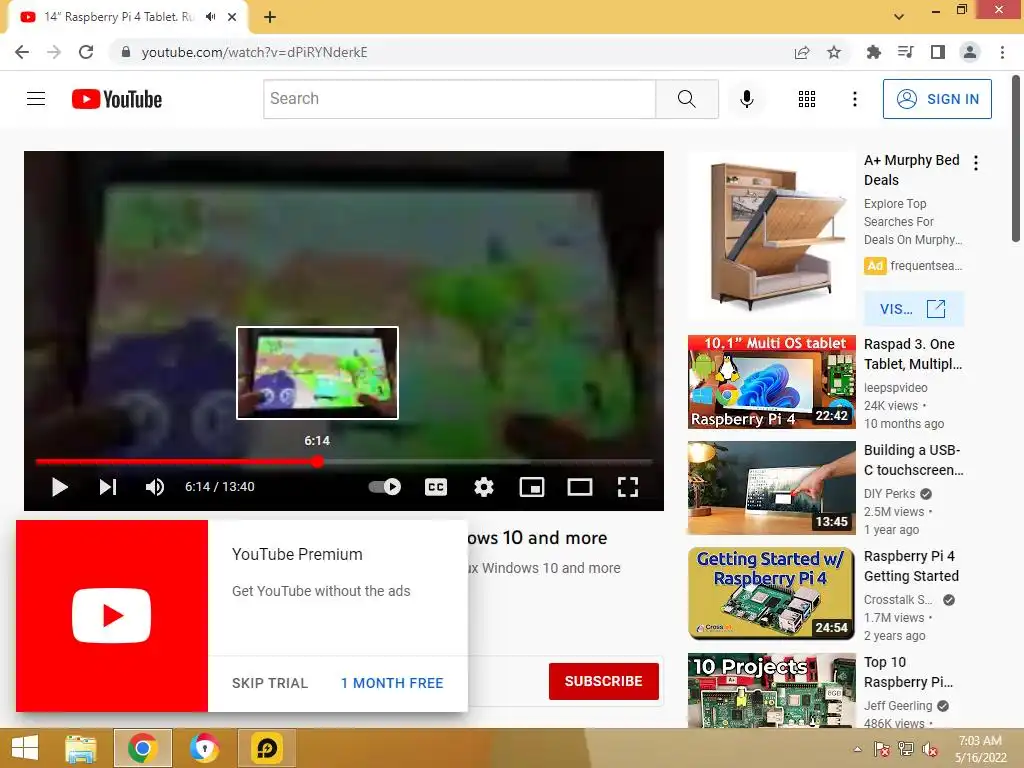Image resolution: width=1024 pixels, height=768 pixels.
Task: Click the page vertical scrollbar
Action: [1016, 159]
